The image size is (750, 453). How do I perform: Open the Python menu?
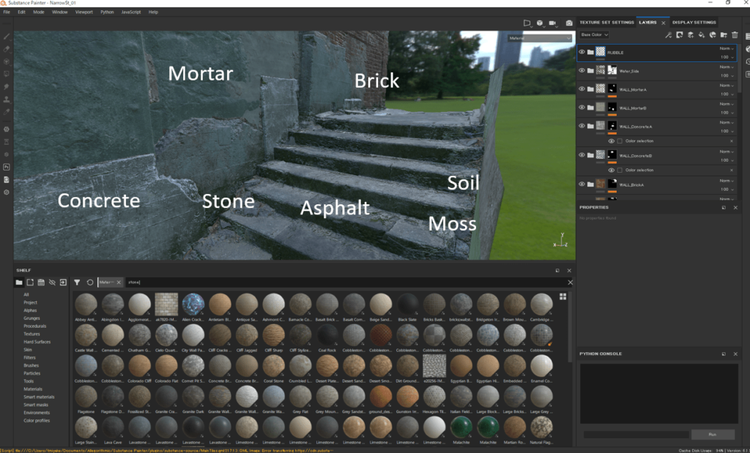pos(107,12)
